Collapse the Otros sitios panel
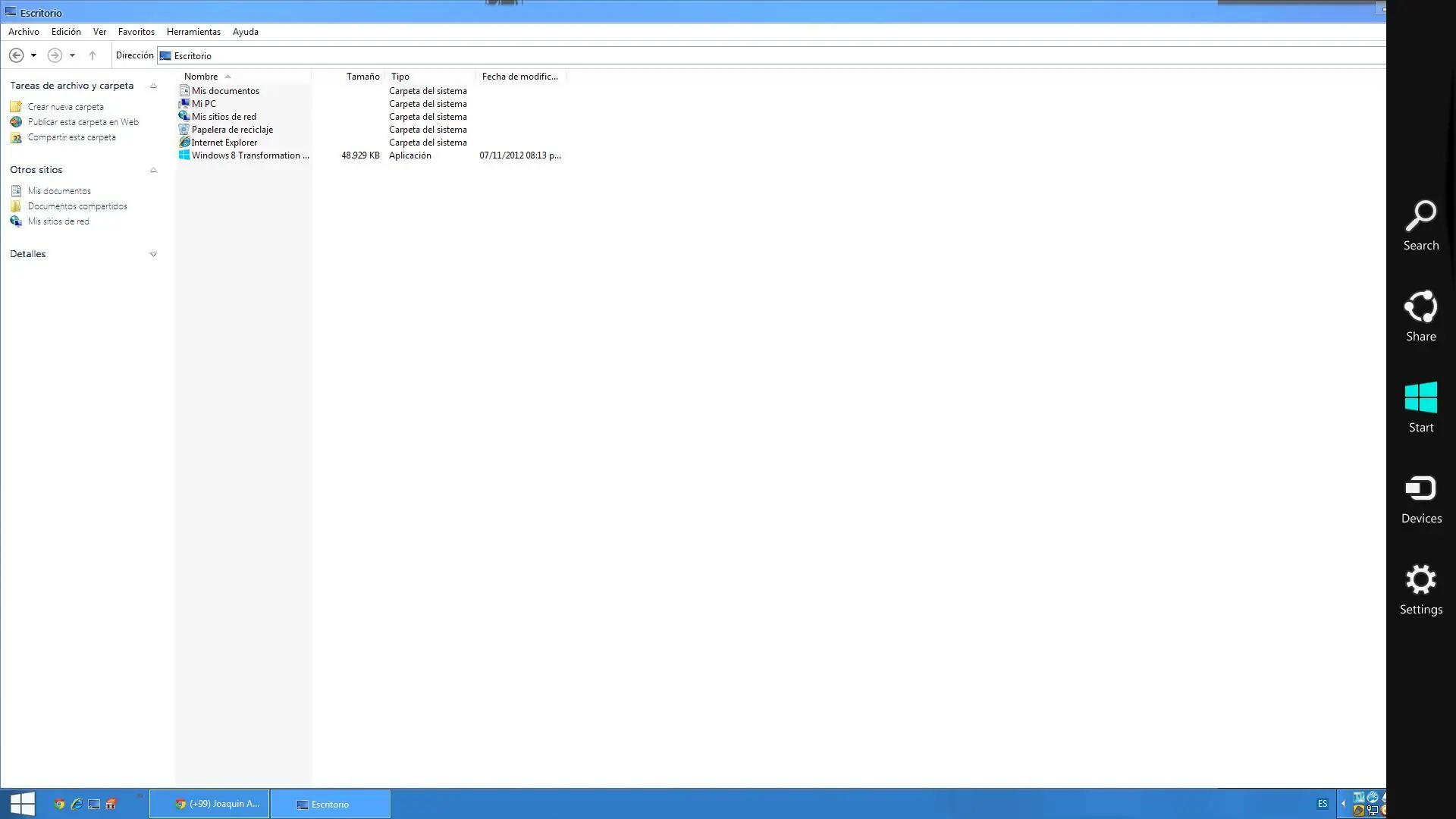1456x819 pixels. pos(153,170)
